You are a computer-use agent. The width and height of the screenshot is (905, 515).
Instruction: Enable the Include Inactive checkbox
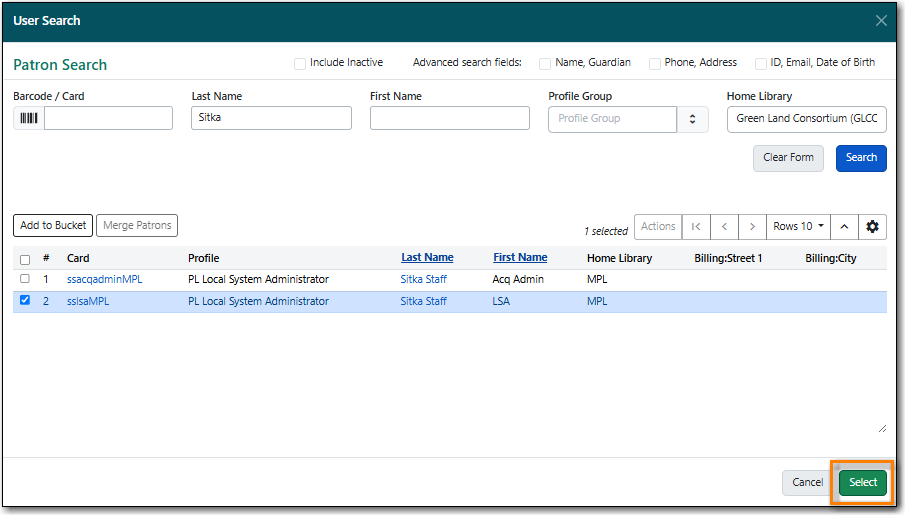click(300, 64)
